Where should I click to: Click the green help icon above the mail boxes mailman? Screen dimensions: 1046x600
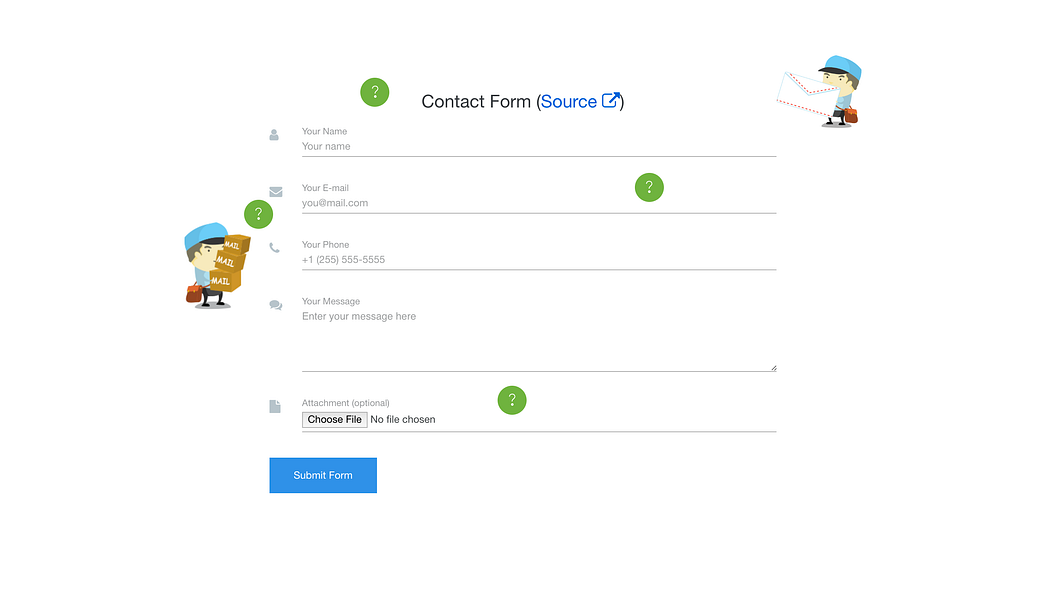click(x=258, y=214)
